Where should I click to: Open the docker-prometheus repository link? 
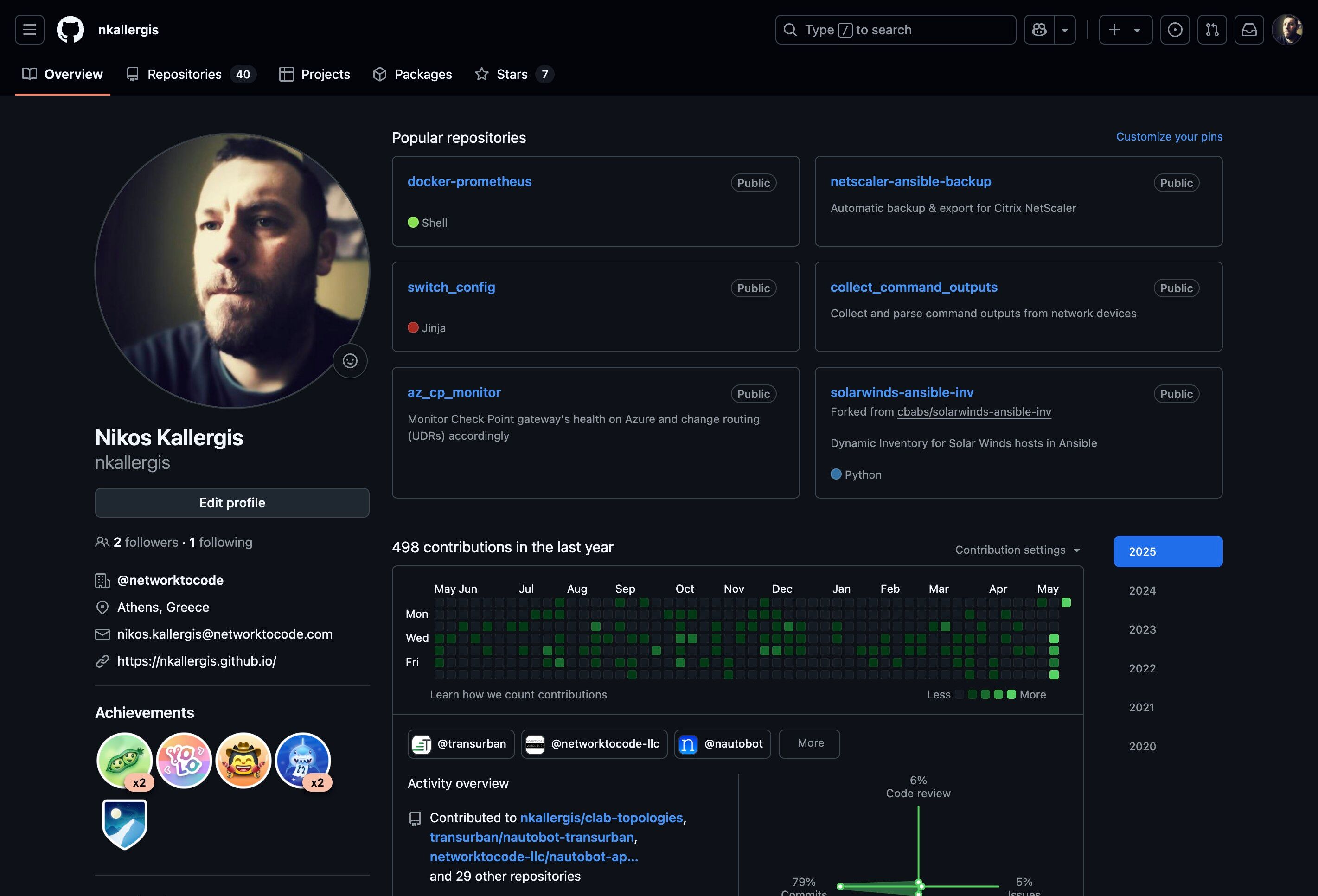pyautogui.click(x=469, y=181)
